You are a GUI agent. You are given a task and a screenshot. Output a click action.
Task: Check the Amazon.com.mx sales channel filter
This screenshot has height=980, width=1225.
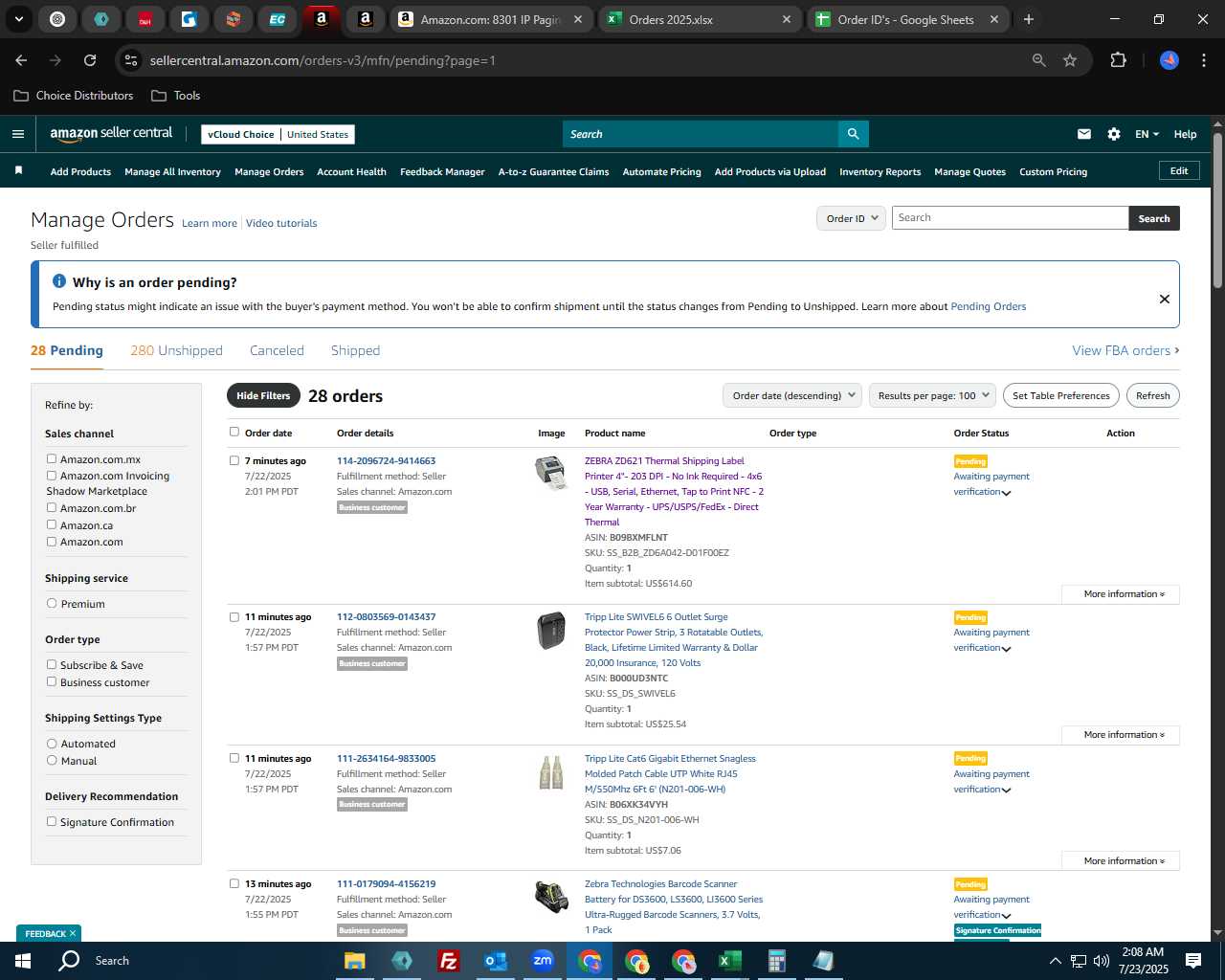[52, 459]
